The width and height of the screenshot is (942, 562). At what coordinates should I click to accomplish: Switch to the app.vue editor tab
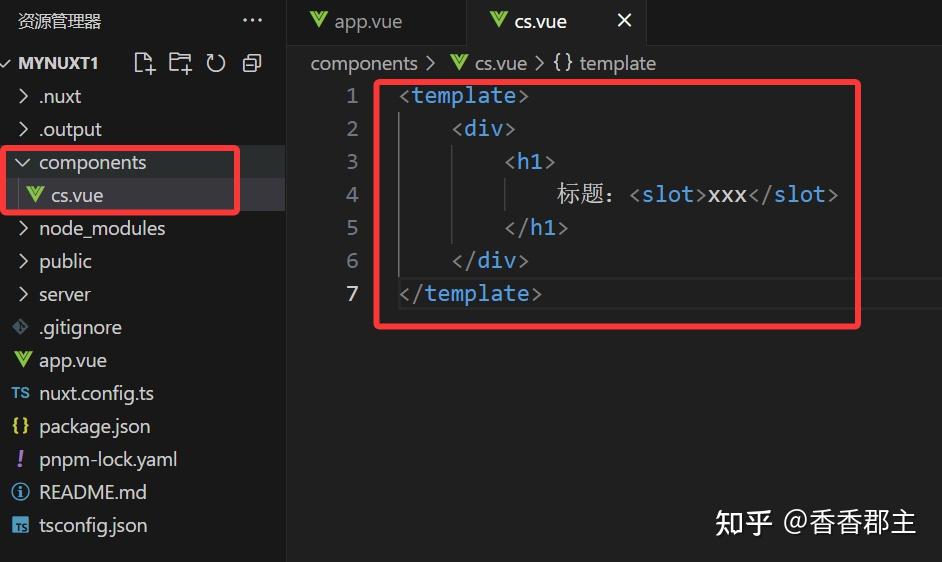[376, 22]
